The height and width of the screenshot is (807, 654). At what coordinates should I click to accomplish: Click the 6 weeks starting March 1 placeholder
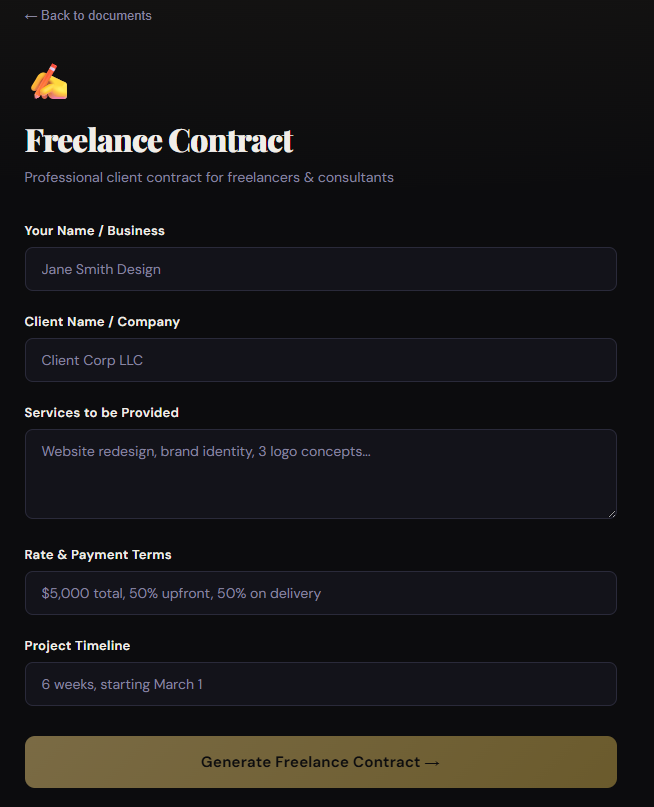(x=120, y=683)
